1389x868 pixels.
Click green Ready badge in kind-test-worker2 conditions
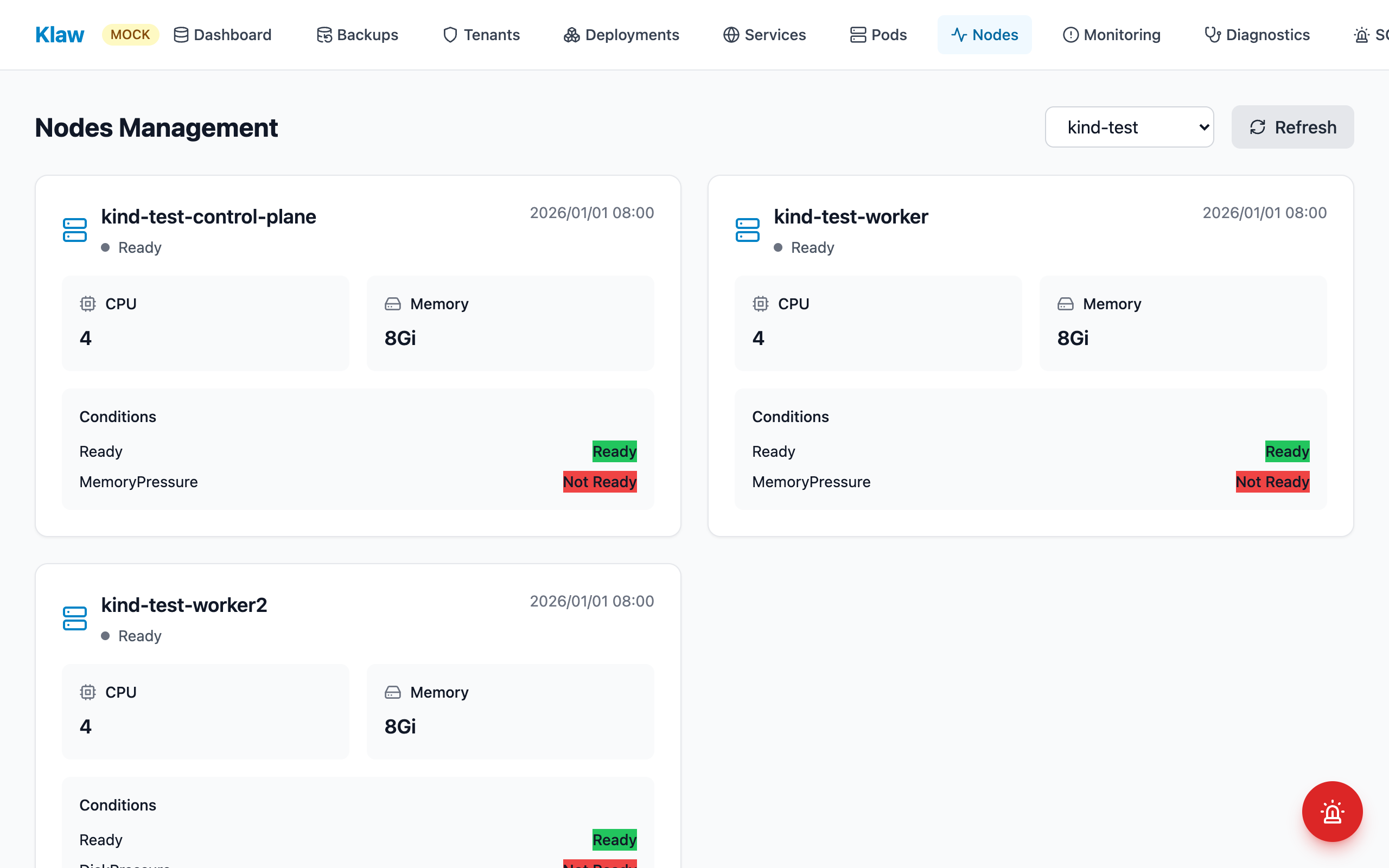point(615,840)
